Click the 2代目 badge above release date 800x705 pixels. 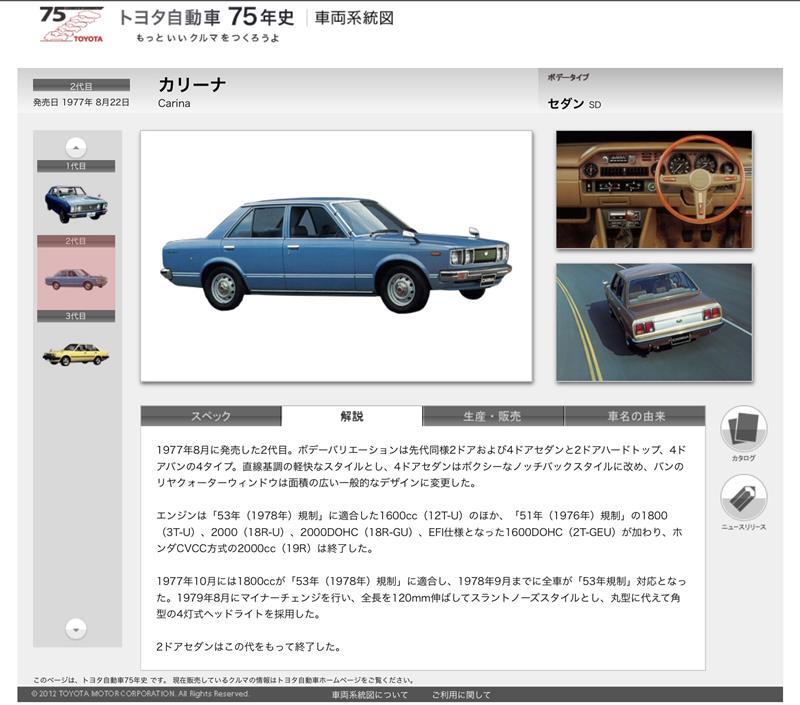click(81, 85)
